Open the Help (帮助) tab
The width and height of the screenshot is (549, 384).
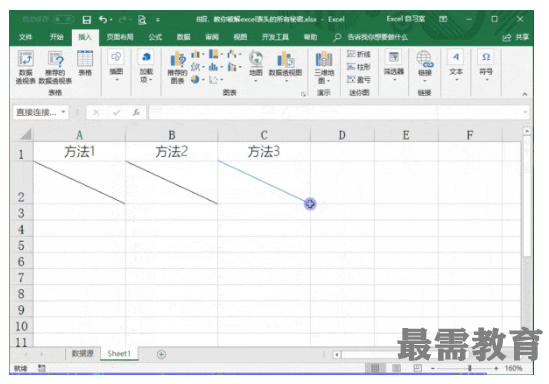310,37
